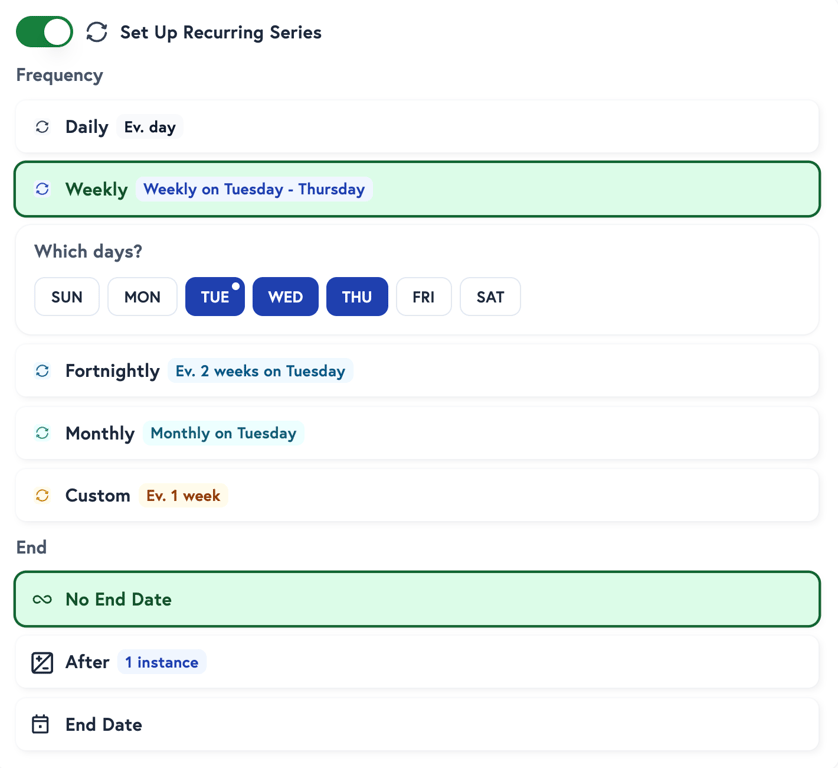Disable the Set Up Recurring Series toggle
This screenshot has height=768, width=838.
[43, 31]
